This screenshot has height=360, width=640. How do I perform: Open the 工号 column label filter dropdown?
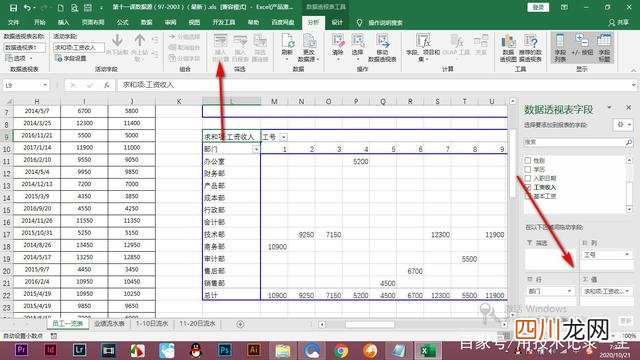284,137
